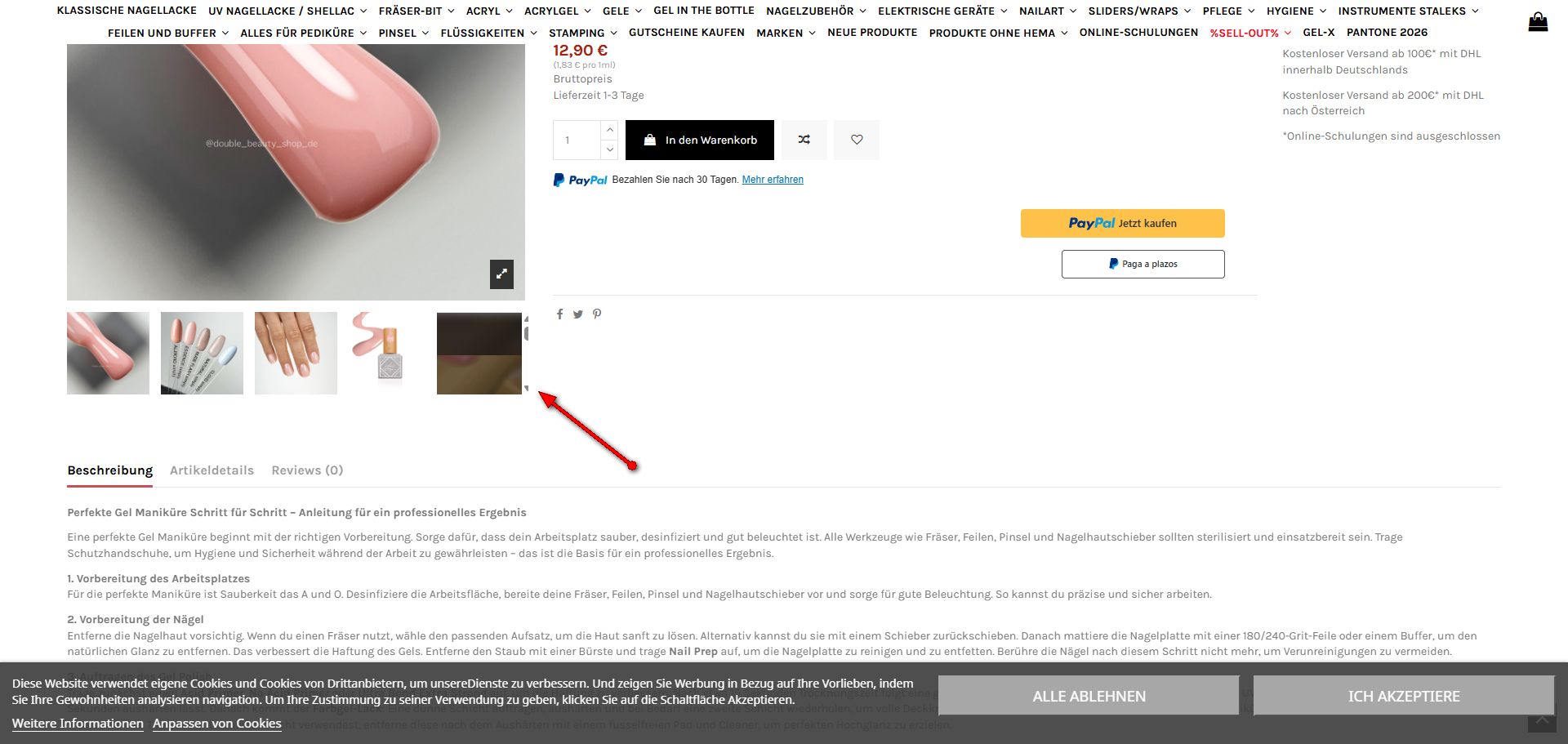
Task: Share on Twitter icon
Action: pos(577,314)
